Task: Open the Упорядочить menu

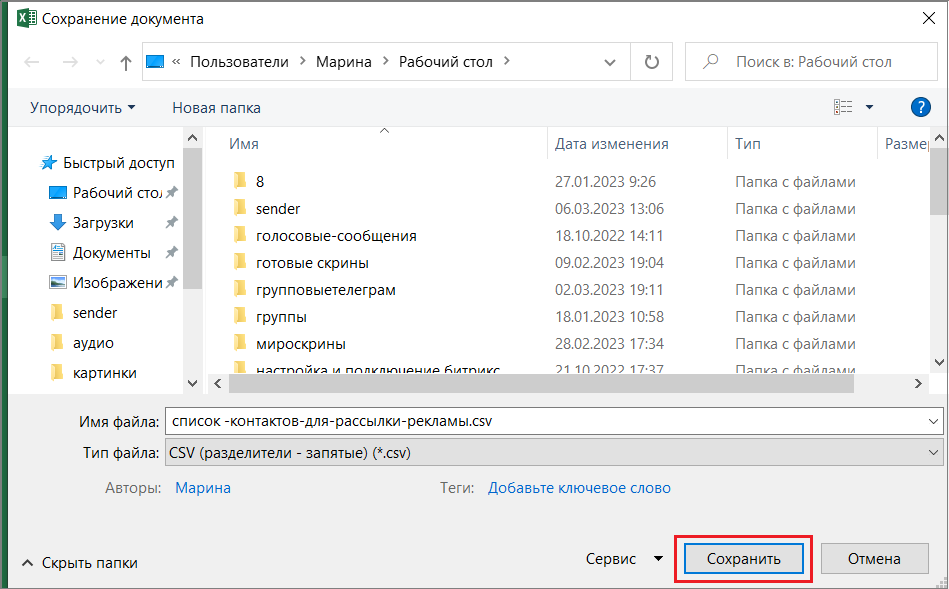Action: (82, 108)
